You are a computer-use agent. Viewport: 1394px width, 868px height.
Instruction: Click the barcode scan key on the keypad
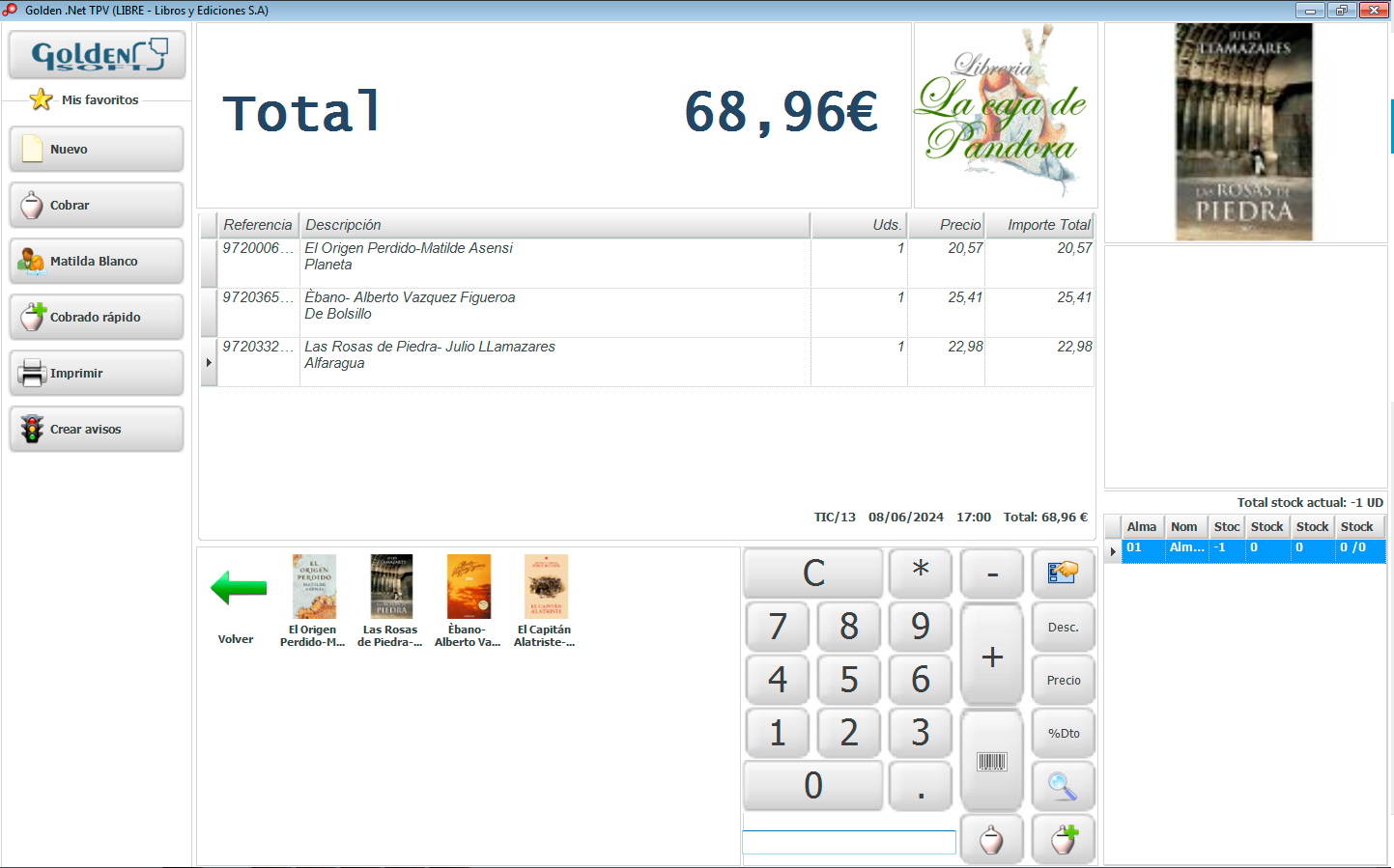tap(992, 761)
